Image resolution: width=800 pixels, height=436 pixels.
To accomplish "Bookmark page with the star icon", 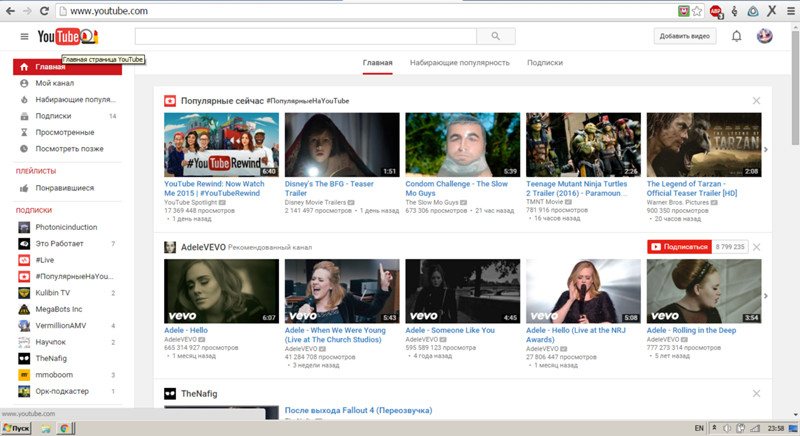I will coord(697,11).
